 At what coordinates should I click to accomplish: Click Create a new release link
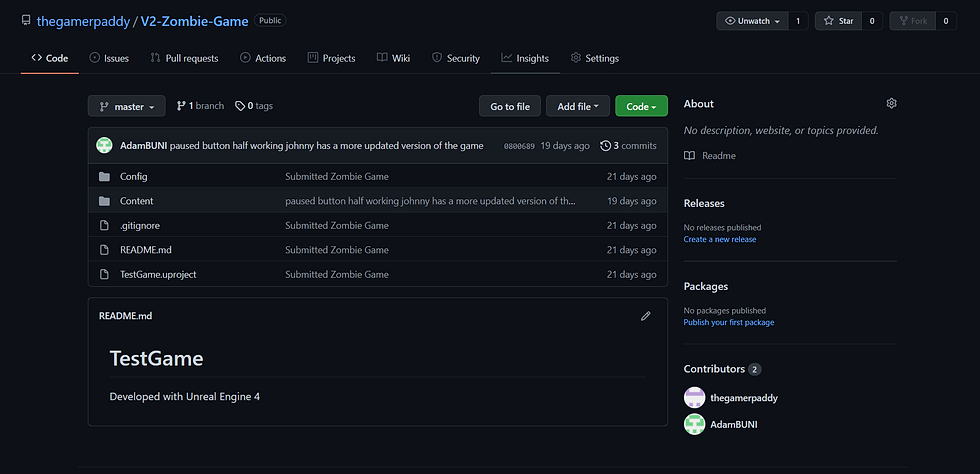point(720,240)
